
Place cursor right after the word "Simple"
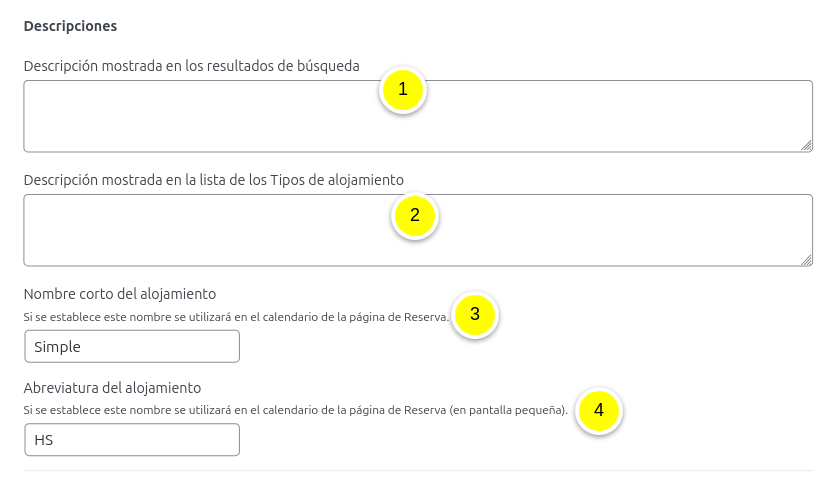(x=82, y=347)
